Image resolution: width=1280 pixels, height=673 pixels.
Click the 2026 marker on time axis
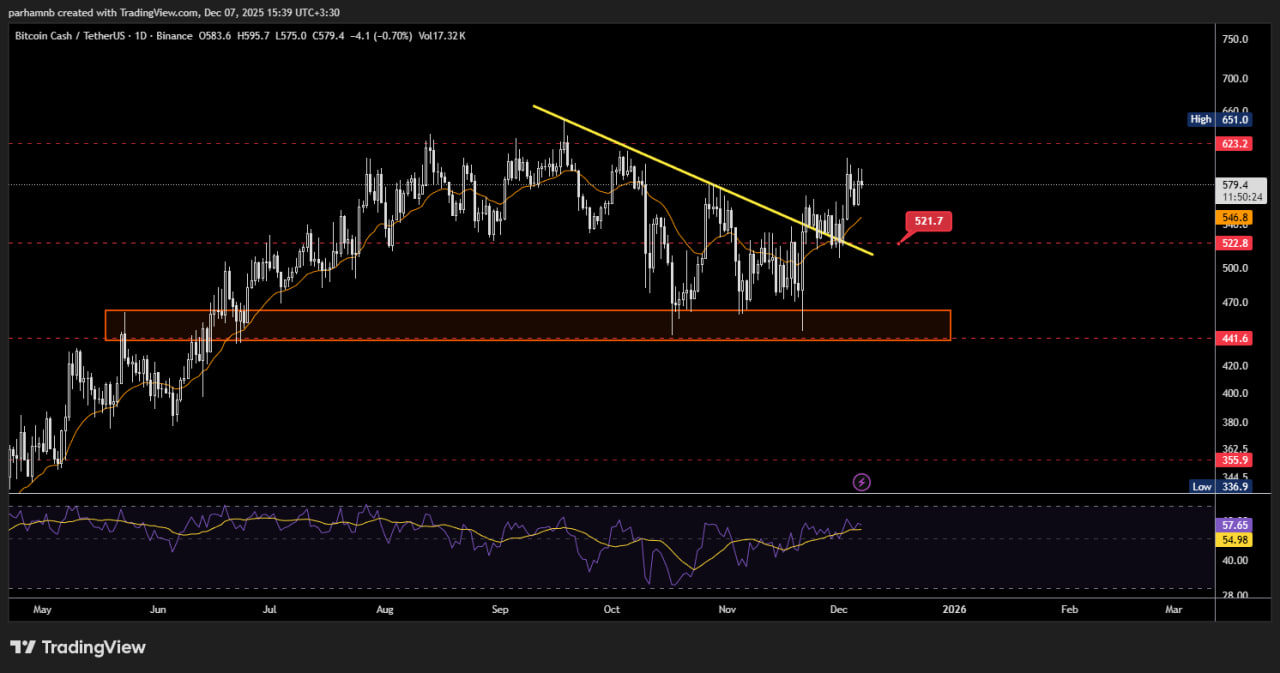[954, 608]
